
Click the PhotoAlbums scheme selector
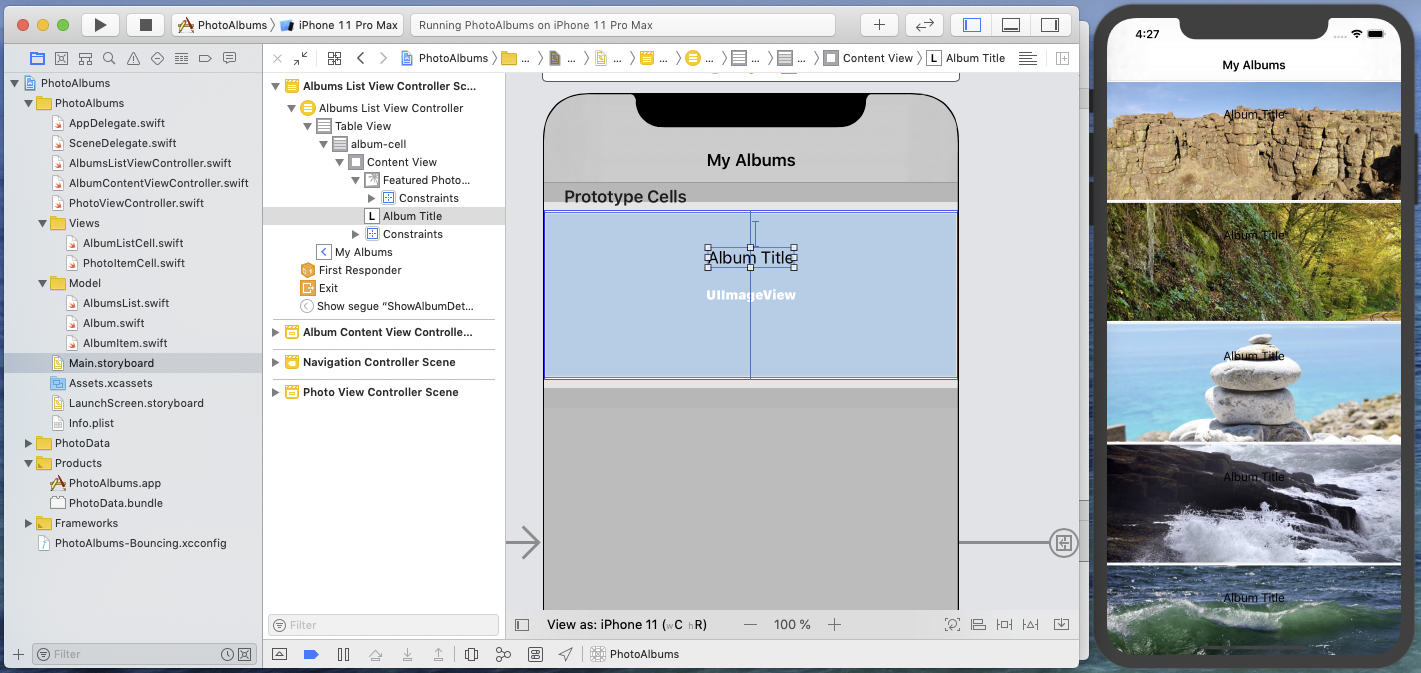click(223, 25)
